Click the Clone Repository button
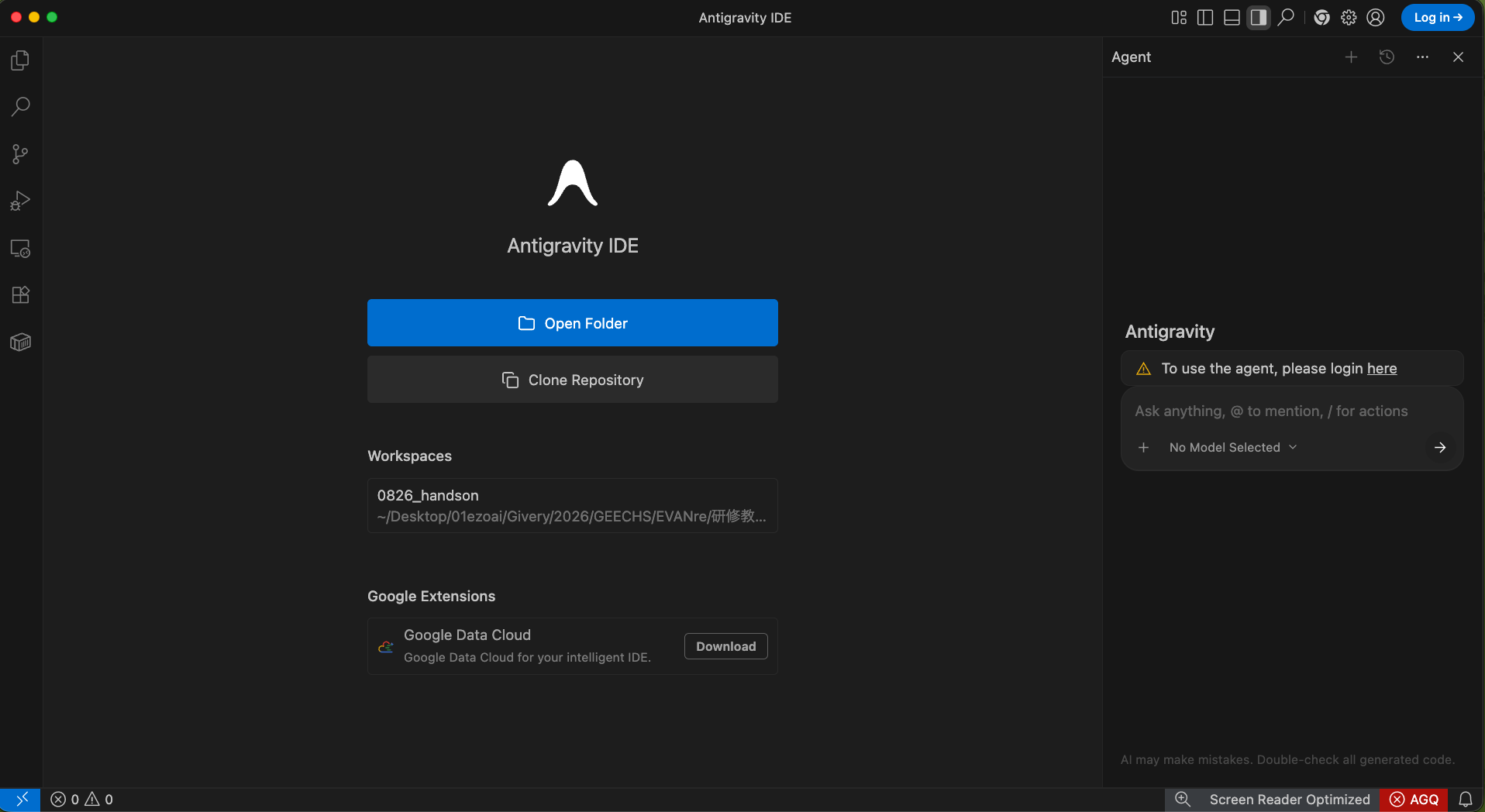Viewport: 1485px width, 812px height. (x=573, y=380)
